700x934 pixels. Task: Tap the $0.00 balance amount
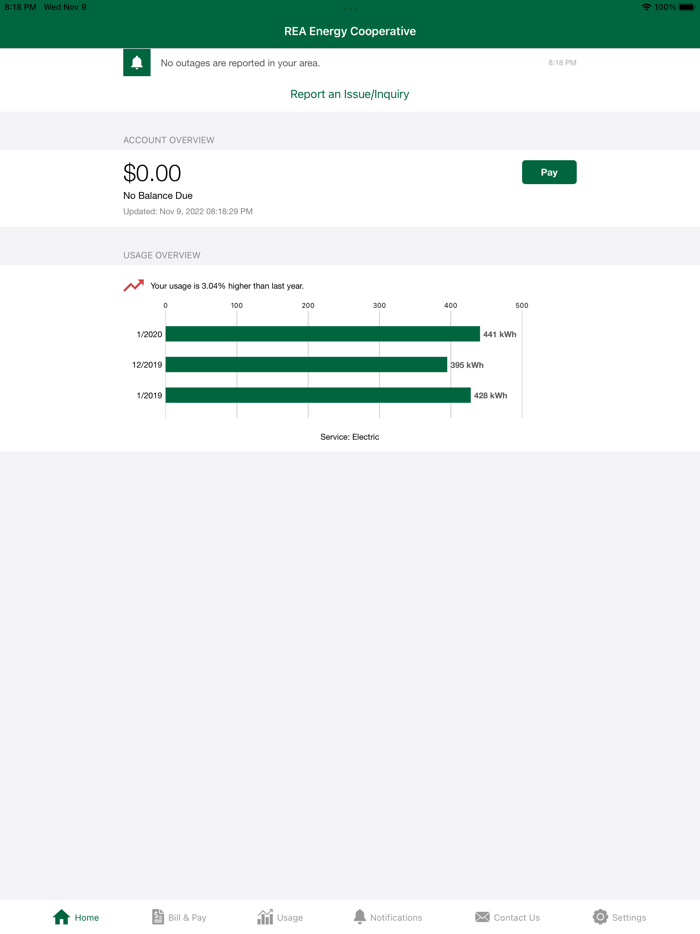152,174
